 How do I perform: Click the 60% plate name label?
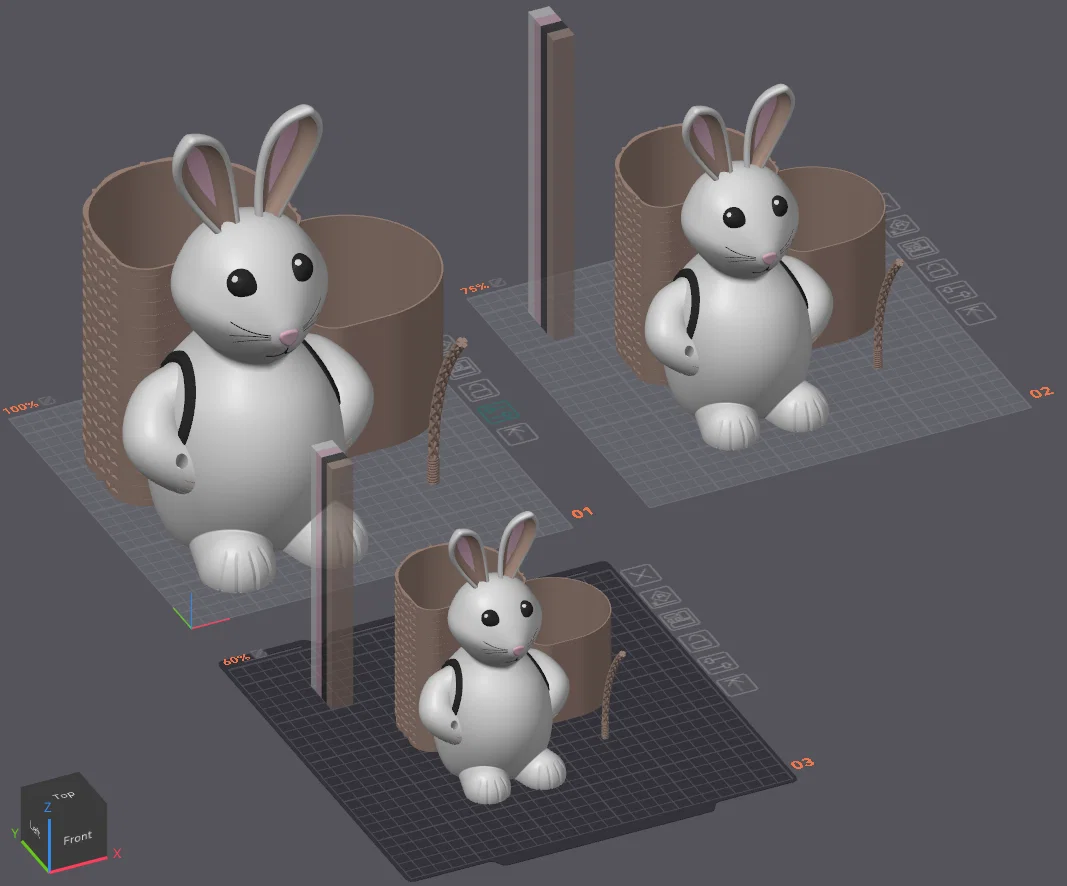pos(236,659)
